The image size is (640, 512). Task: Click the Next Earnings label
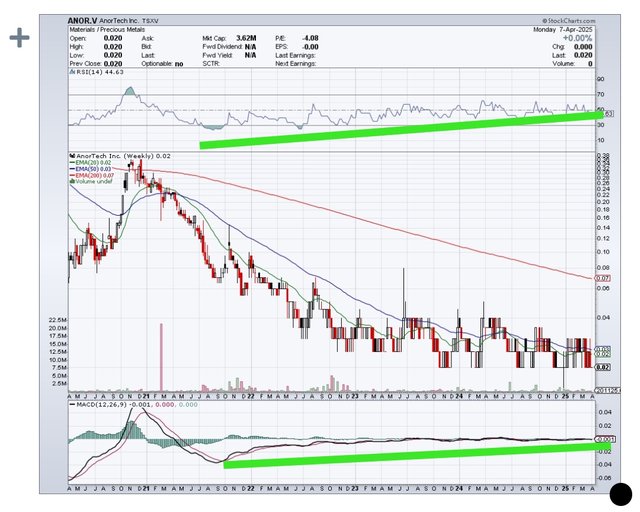tap(296, 64)
